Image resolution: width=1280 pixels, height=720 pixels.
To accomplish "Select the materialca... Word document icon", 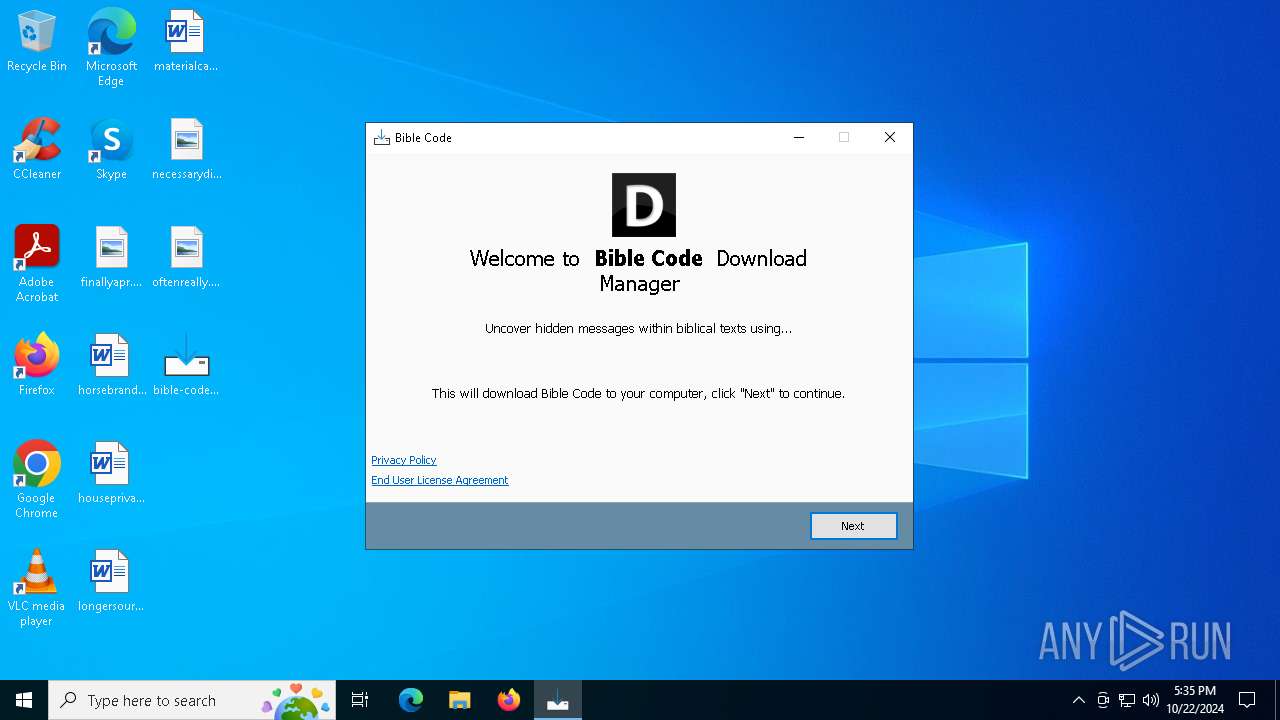I will pyautogui.click(x=186, y=42).
